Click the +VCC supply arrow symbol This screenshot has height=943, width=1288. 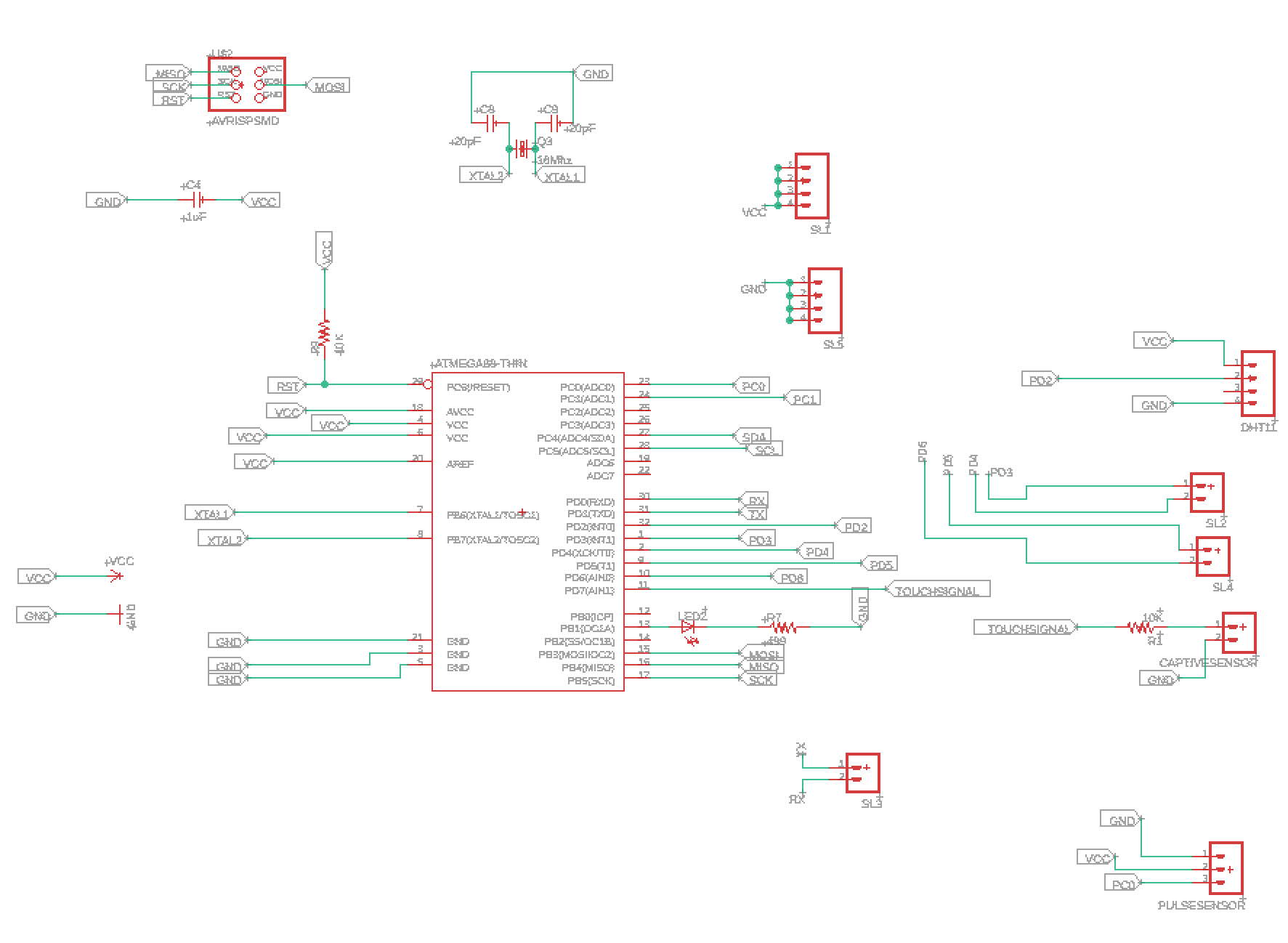(x=115, y=576)
